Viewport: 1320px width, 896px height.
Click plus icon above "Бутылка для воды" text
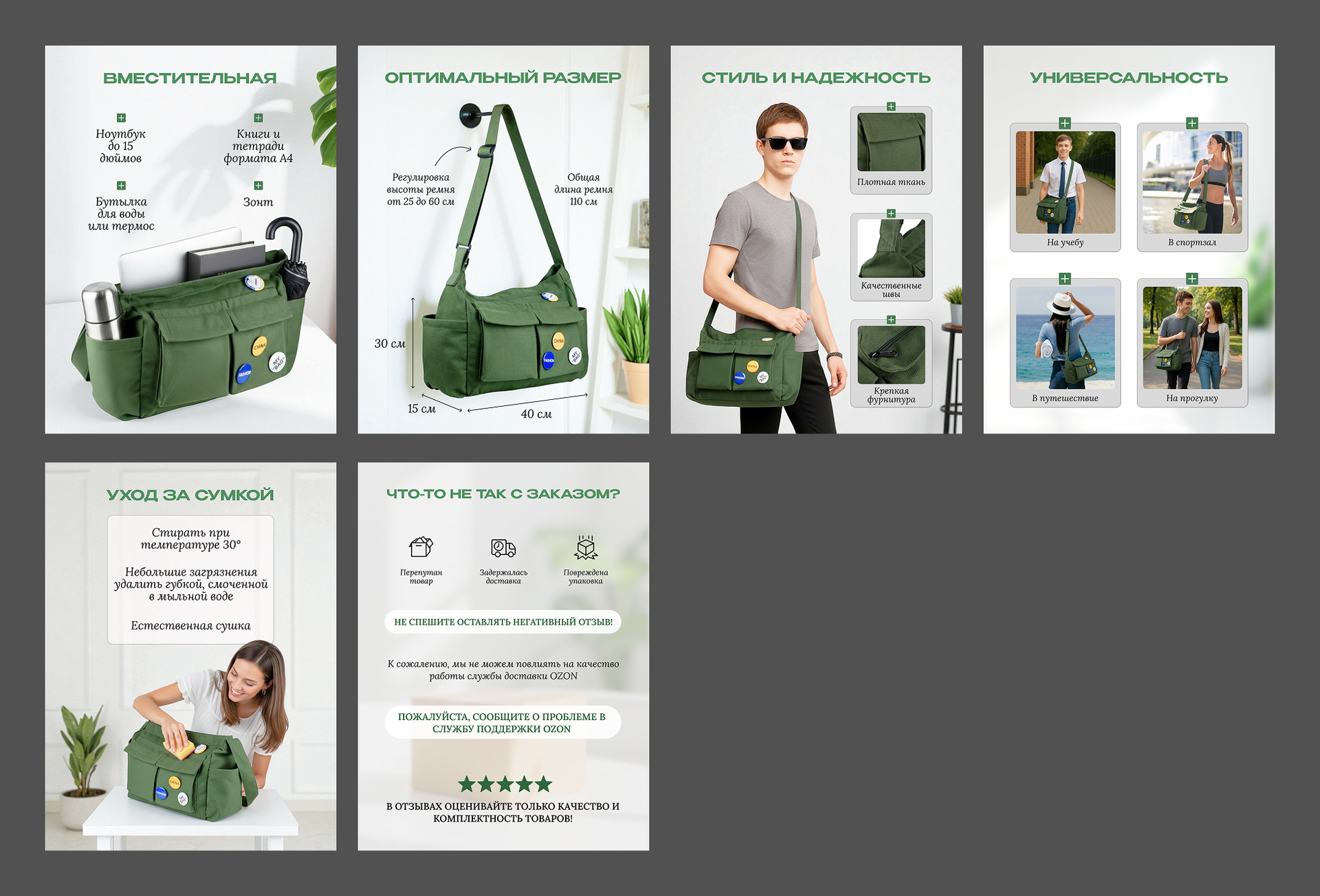121,186
